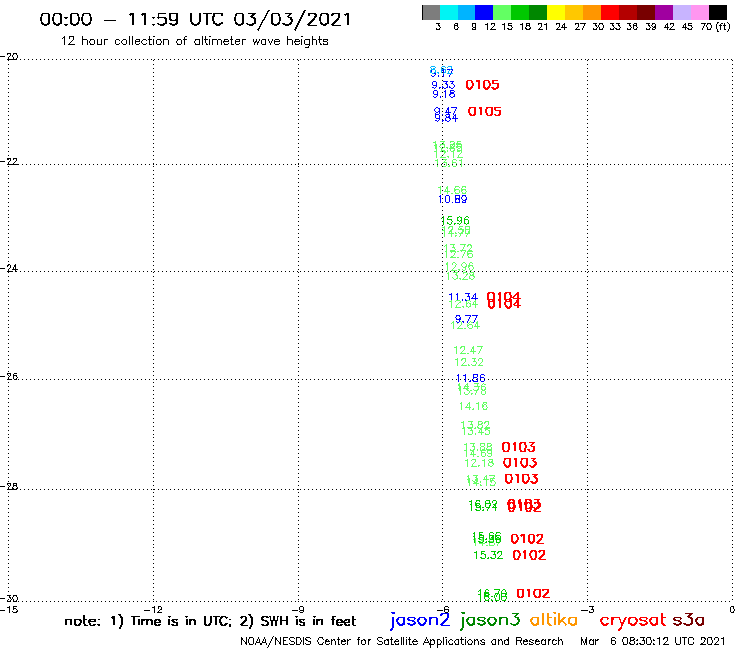Screen dimensions: 740x650
Task: Select the 0102 time label beside 15.32
Action: pyautogui.click(x=529, y=555)
